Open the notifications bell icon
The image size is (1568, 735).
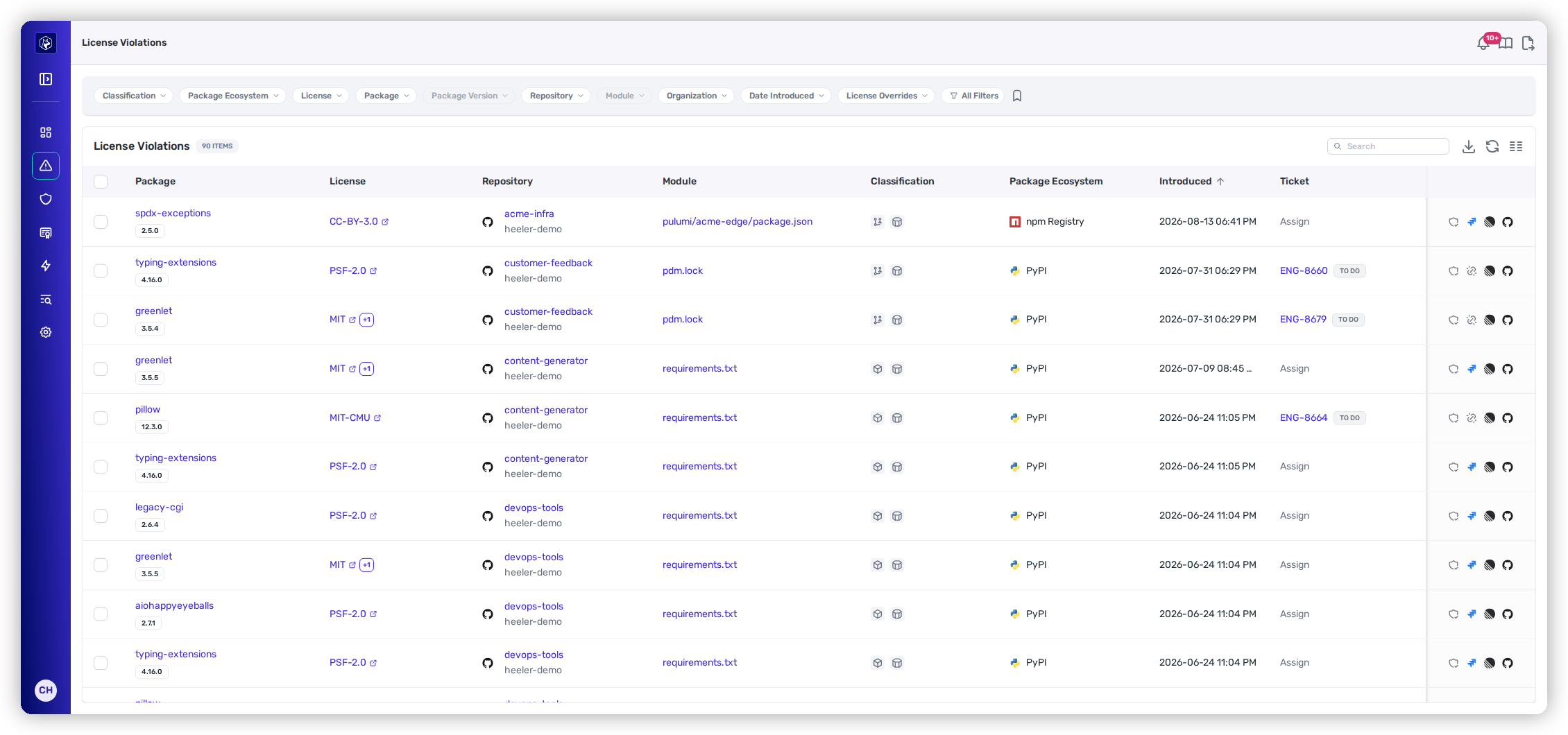point(1483,43)
